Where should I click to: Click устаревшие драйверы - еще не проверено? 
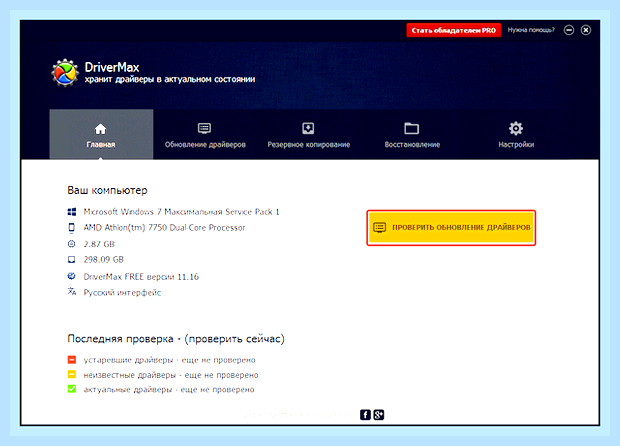pyautogui.click(x=169, y=360)
